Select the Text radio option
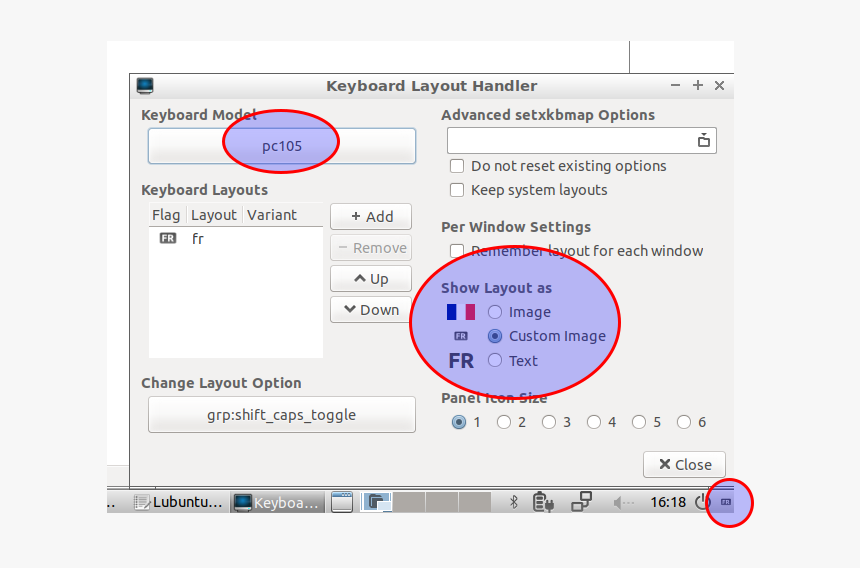 click(x=495, y=360)
